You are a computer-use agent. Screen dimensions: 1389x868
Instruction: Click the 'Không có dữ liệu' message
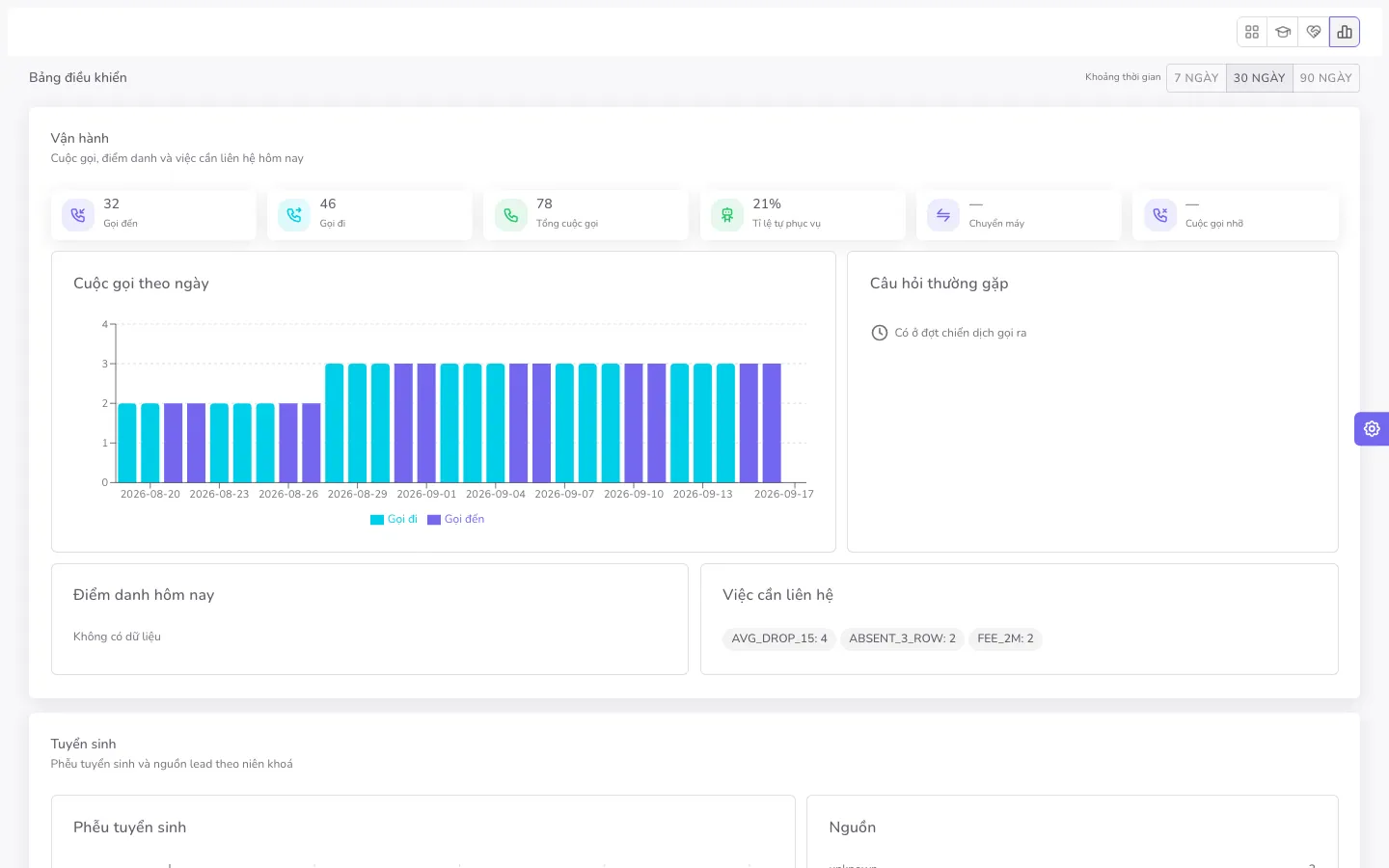[x=117, y=637]
